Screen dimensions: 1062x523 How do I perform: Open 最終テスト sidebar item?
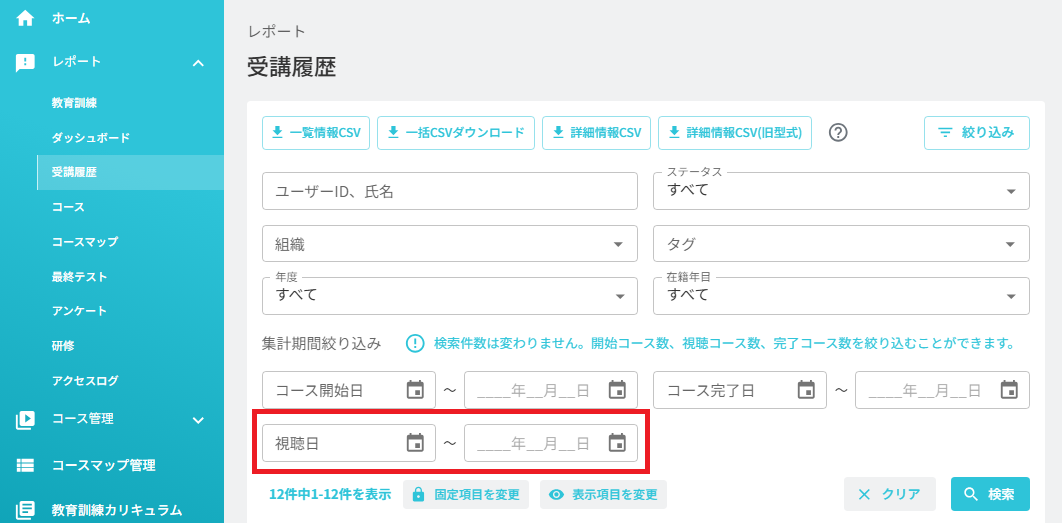tap(79, 276)
